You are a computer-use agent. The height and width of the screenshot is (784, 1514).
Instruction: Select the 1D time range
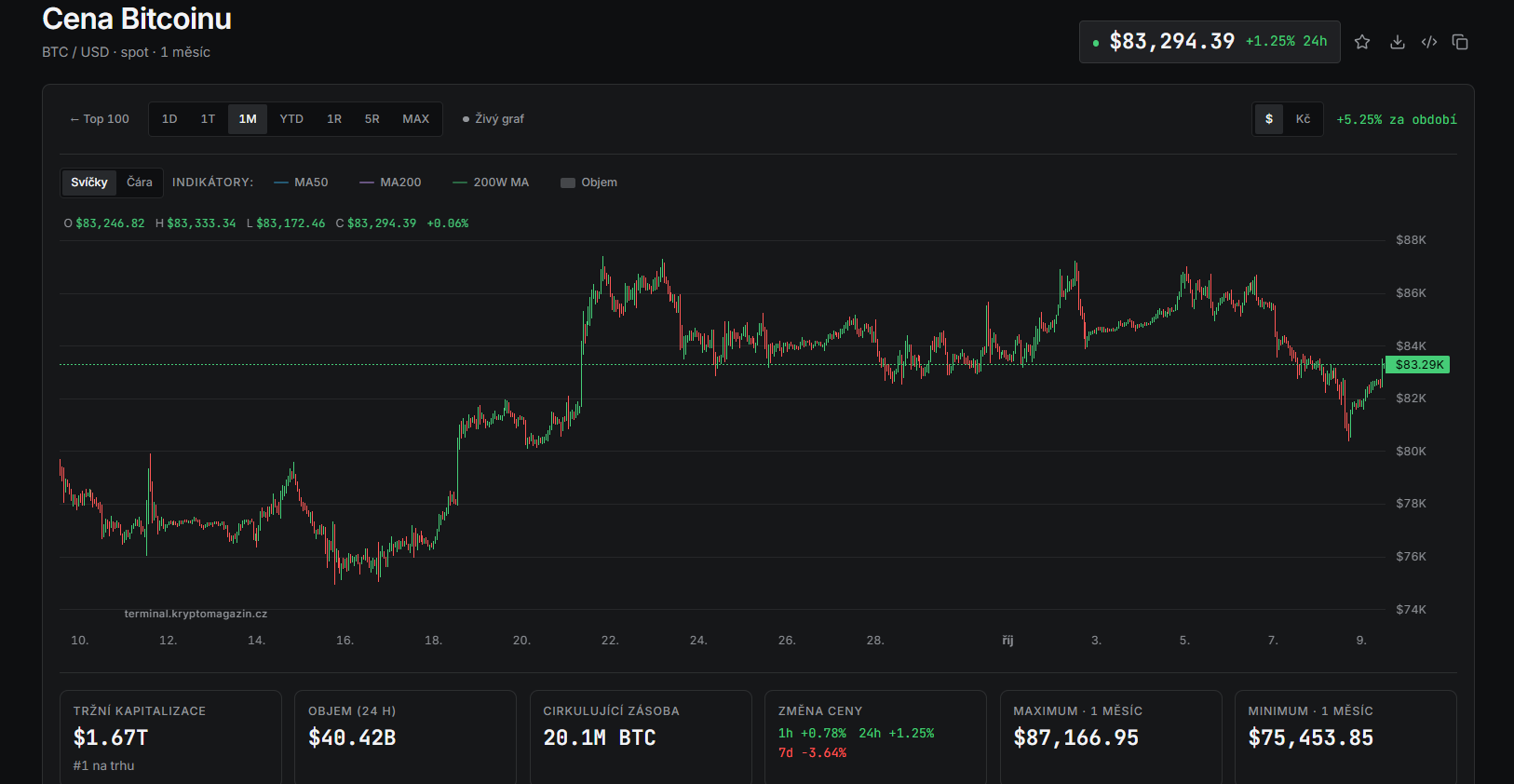tap(169, 119)
